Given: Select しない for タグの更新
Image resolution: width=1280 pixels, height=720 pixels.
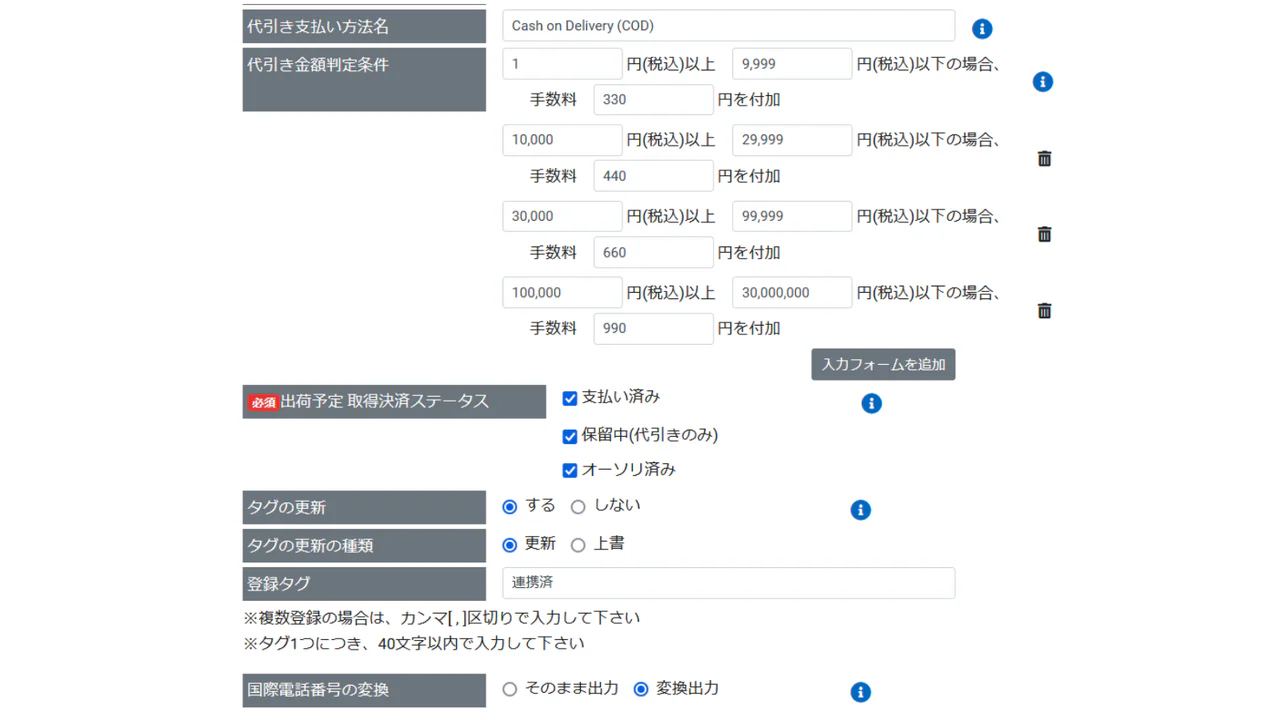Looking at the screenshot, I should [578, 507].
